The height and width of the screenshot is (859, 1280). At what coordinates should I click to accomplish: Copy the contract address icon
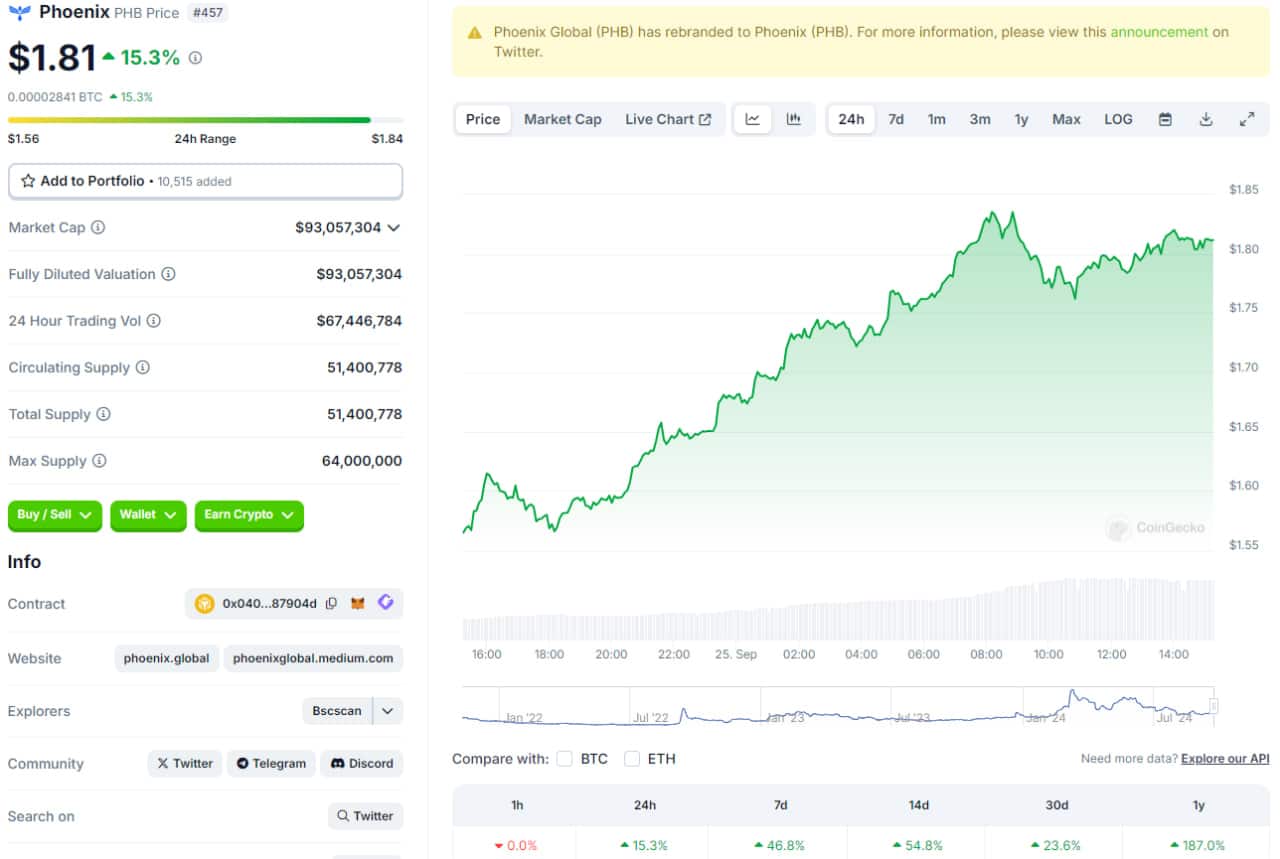pyautogui.click(x=331, y=604)
